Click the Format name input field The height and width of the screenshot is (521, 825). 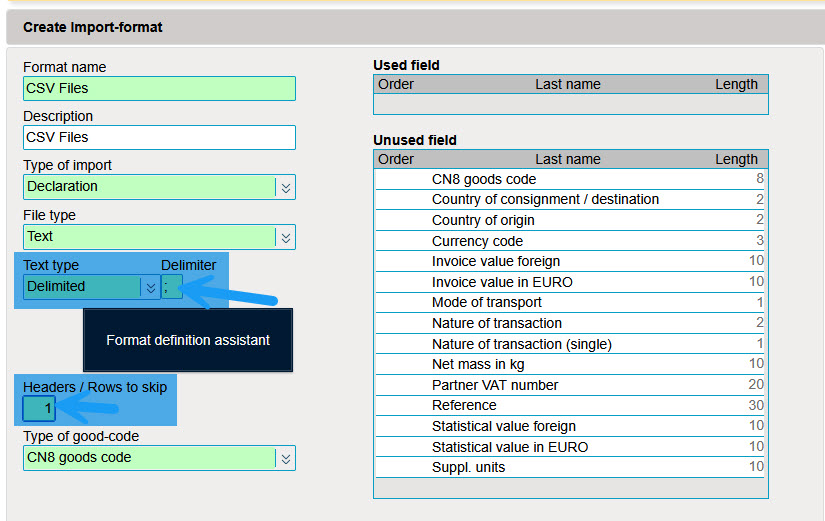tap(159, 88)
